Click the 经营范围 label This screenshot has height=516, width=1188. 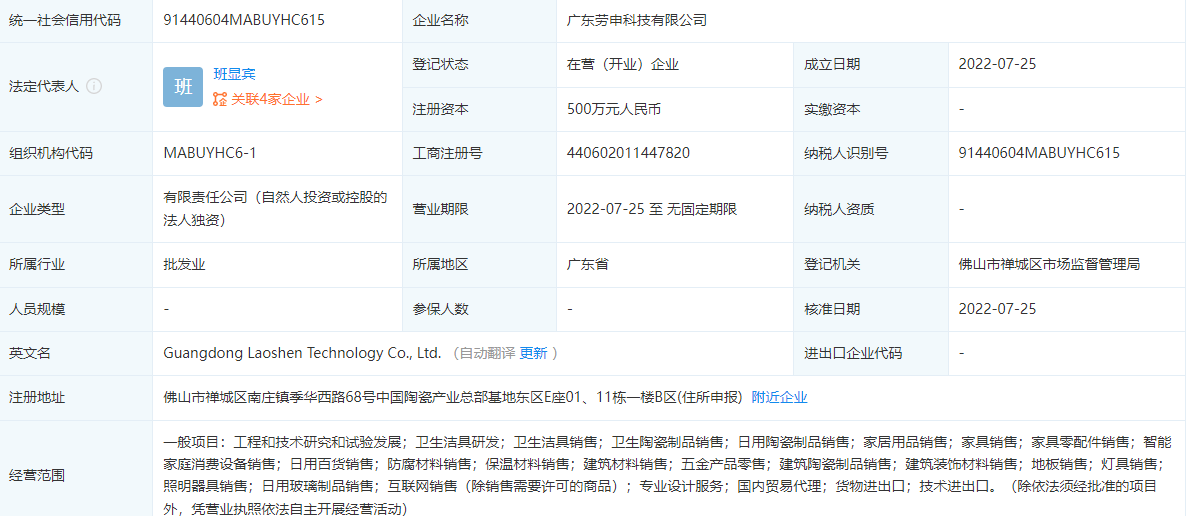36,476
